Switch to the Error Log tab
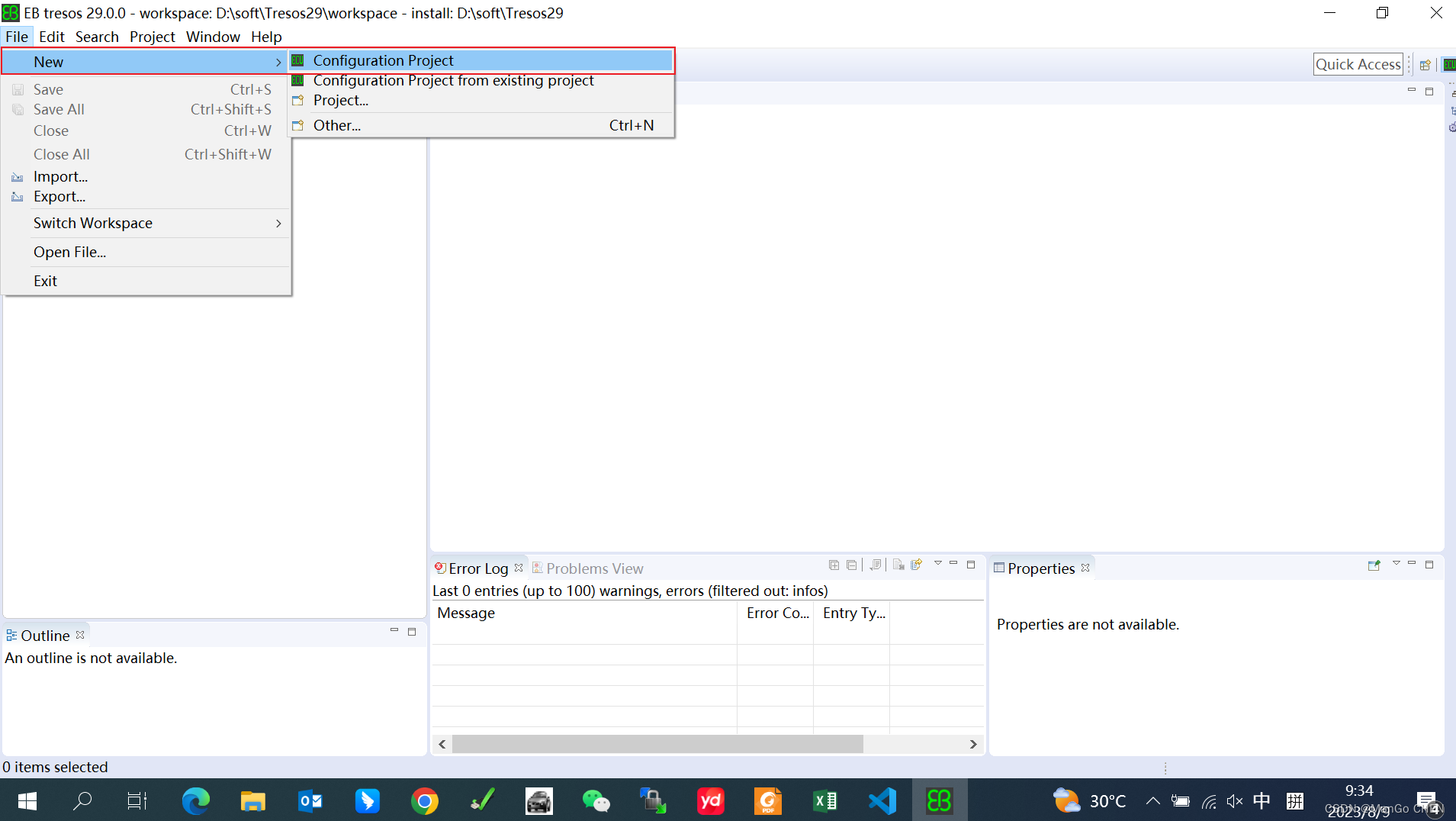Image resolution: width=1456 pixels, height=821 pixels. (x=478, y=568)
